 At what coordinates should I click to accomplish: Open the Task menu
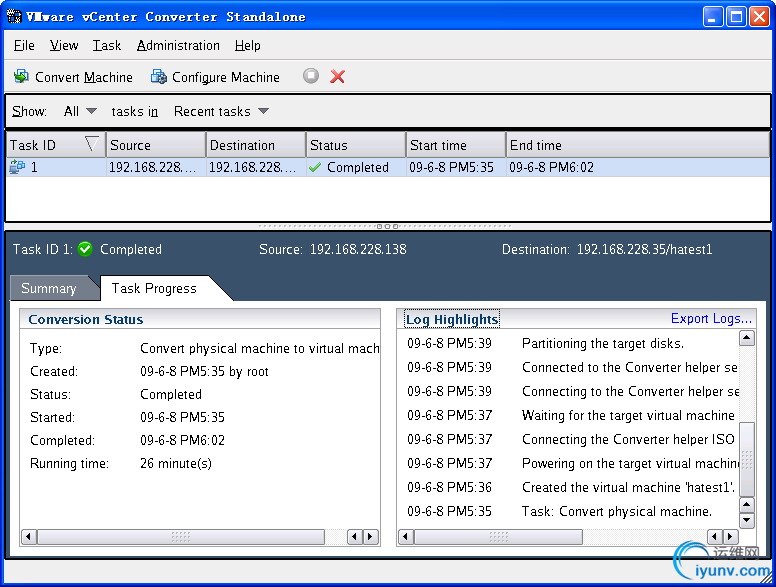(106, 46)
